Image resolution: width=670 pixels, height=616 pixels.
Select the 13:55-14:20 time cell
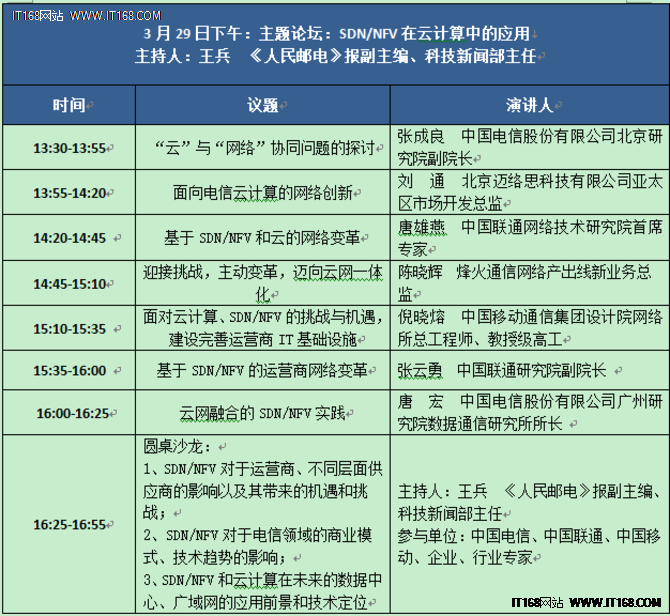click(68, 193)
